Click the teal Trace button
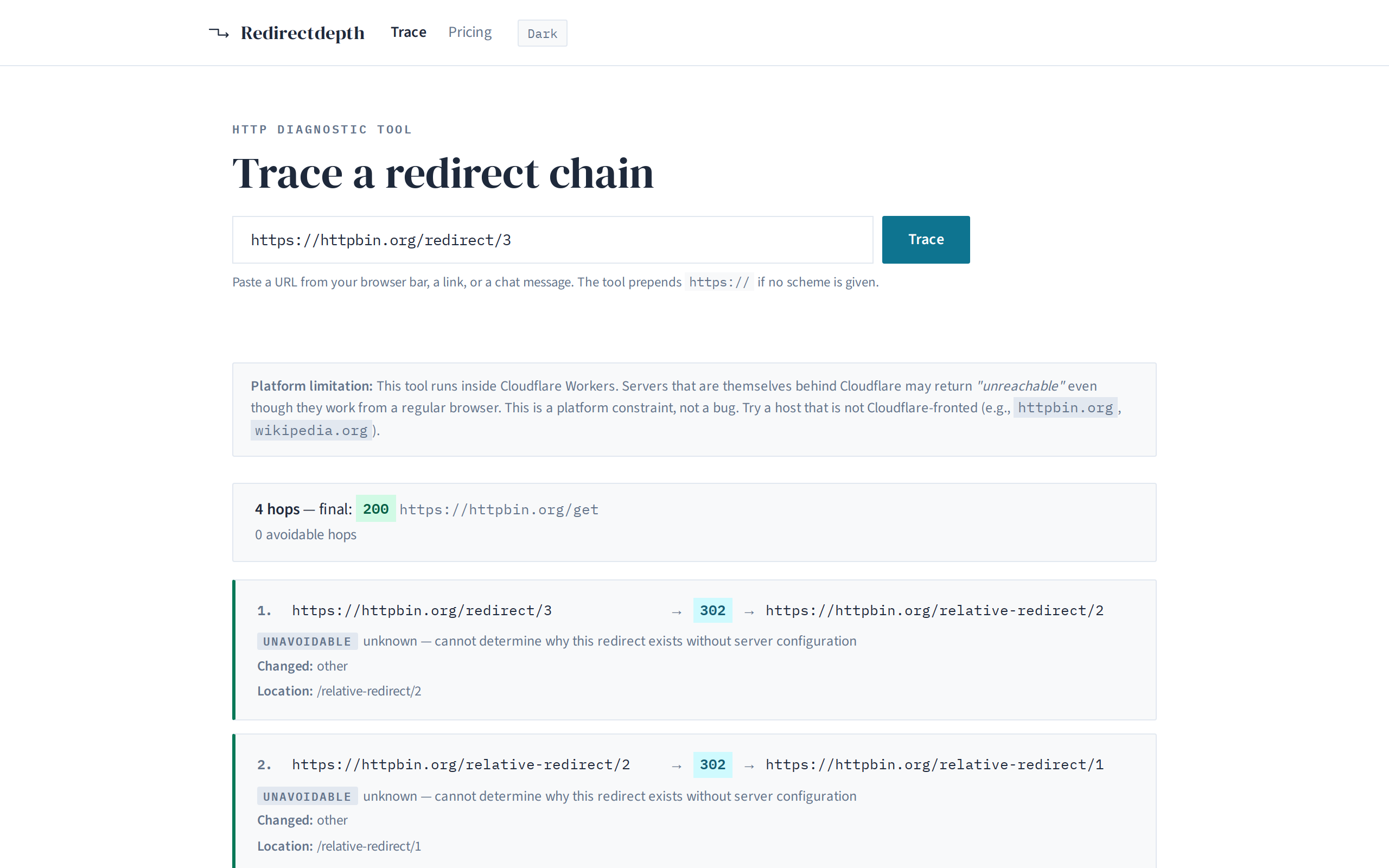The height and width of the screenshot is (868, 1389). click(x=925, y=240)
